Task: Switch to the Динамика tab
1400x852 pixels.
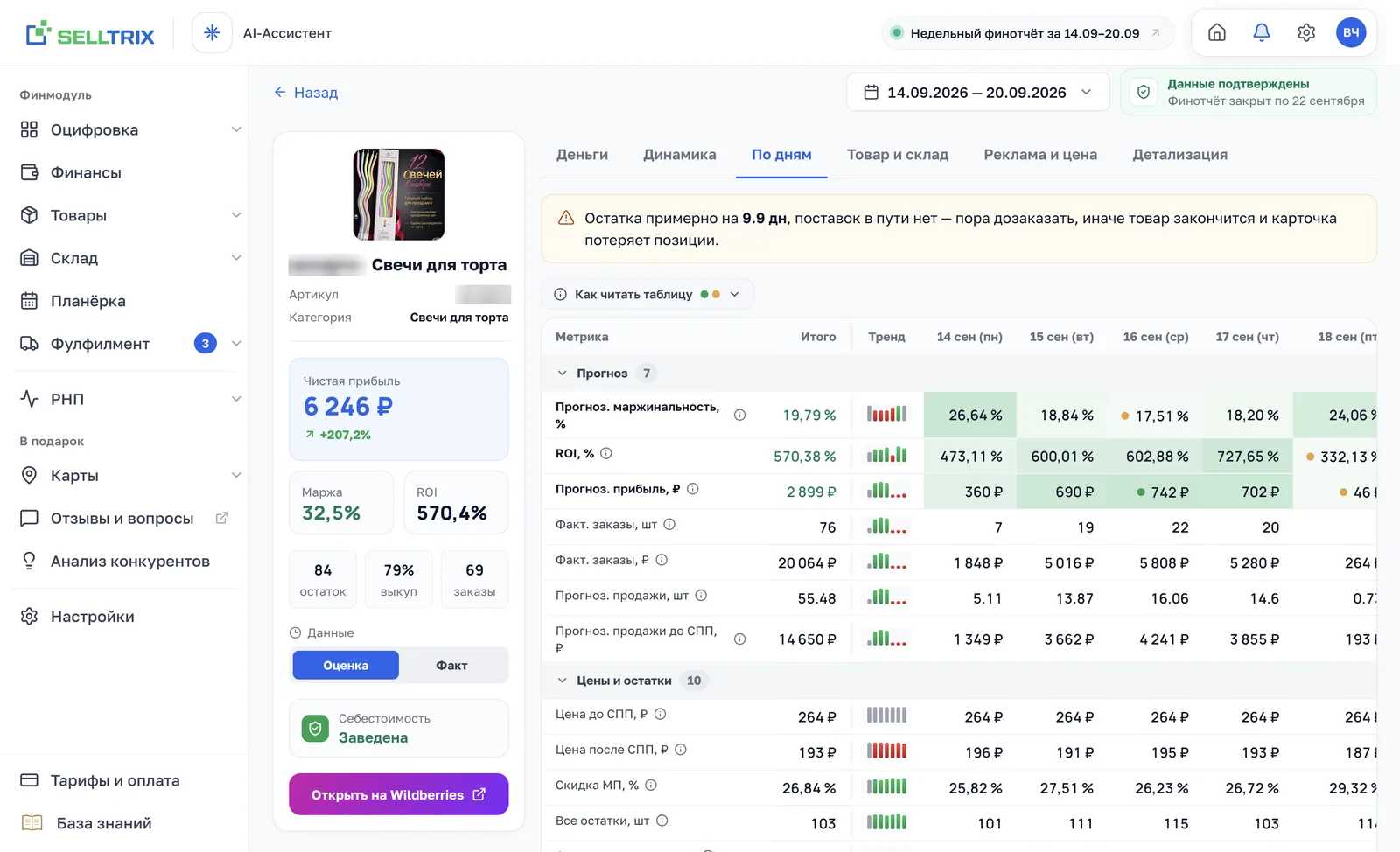Action: 680,155
